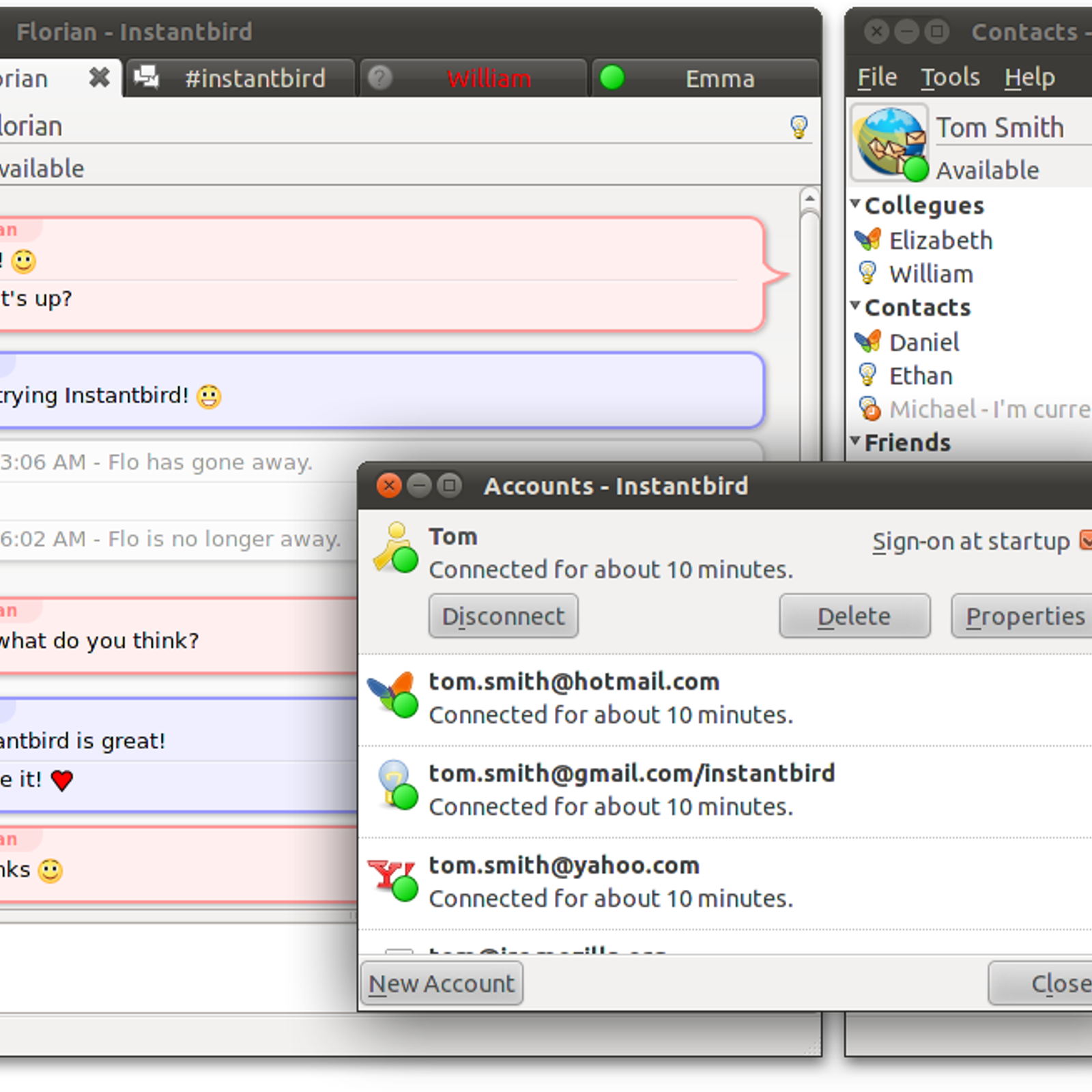Switch to the Emma tab
Image resolution: width=1092 pixels, height=1092 pixels.
[x=705, y=78]
